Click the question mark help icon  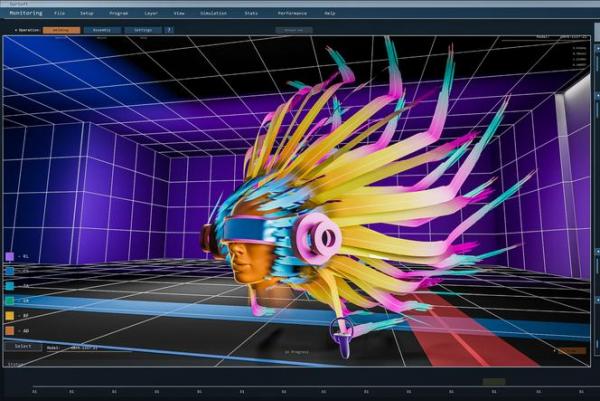(169, 30)
